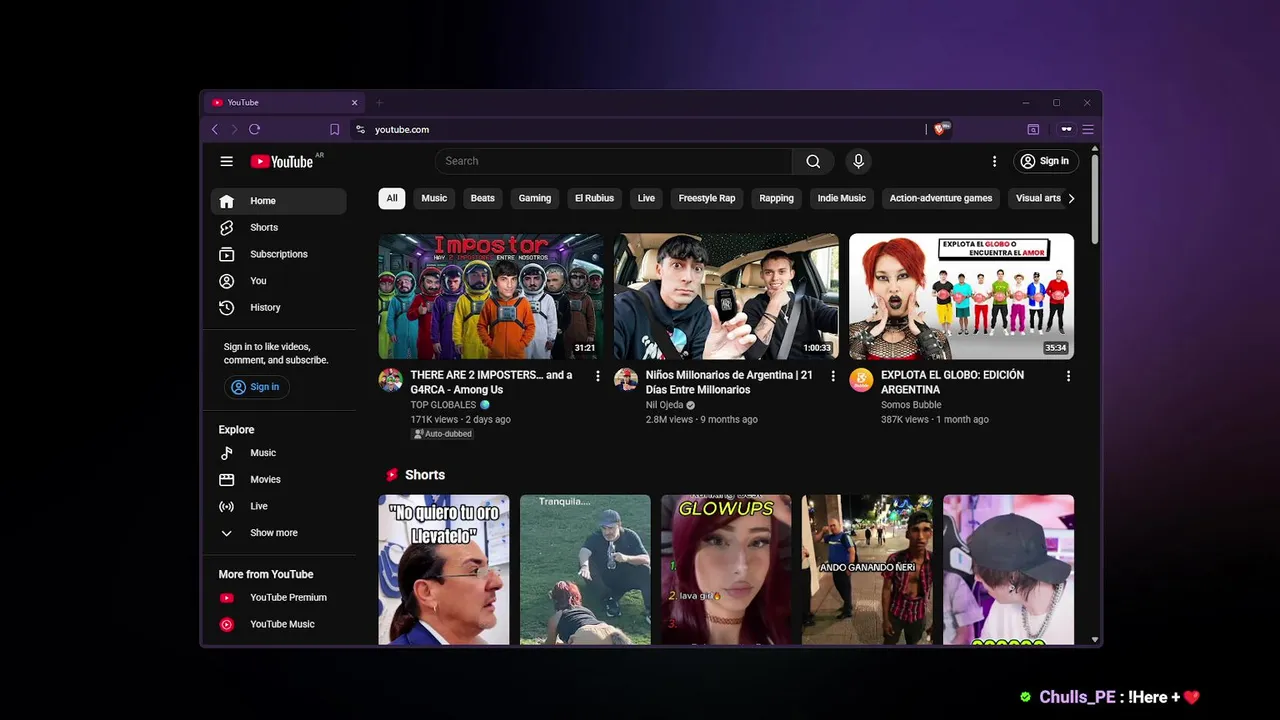Click the browser forward arrow
This screenshot has height=720, width=1280.
point(234,129)
